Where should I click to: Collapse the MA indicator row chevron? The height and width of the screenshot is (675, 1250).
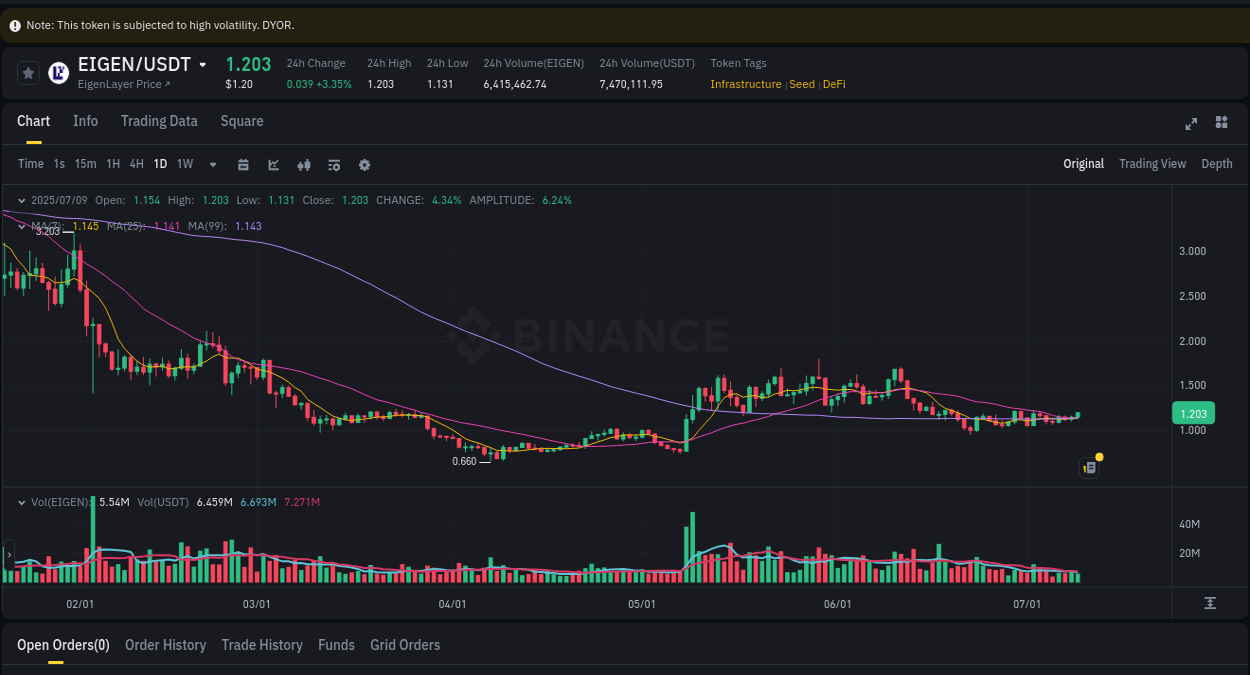point(21,226)
